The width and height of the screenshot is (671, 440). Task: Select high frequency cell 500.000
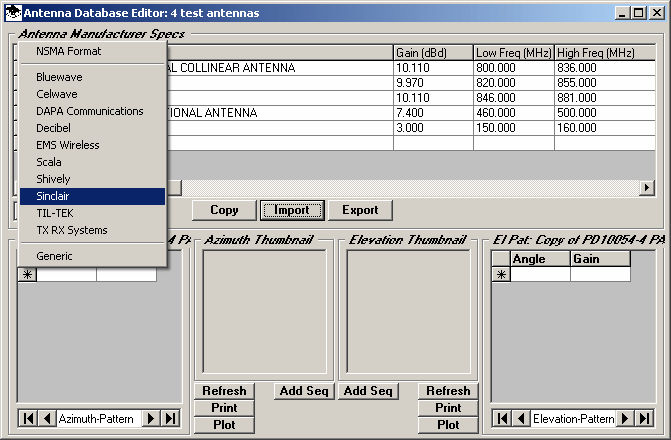[605, 113]
